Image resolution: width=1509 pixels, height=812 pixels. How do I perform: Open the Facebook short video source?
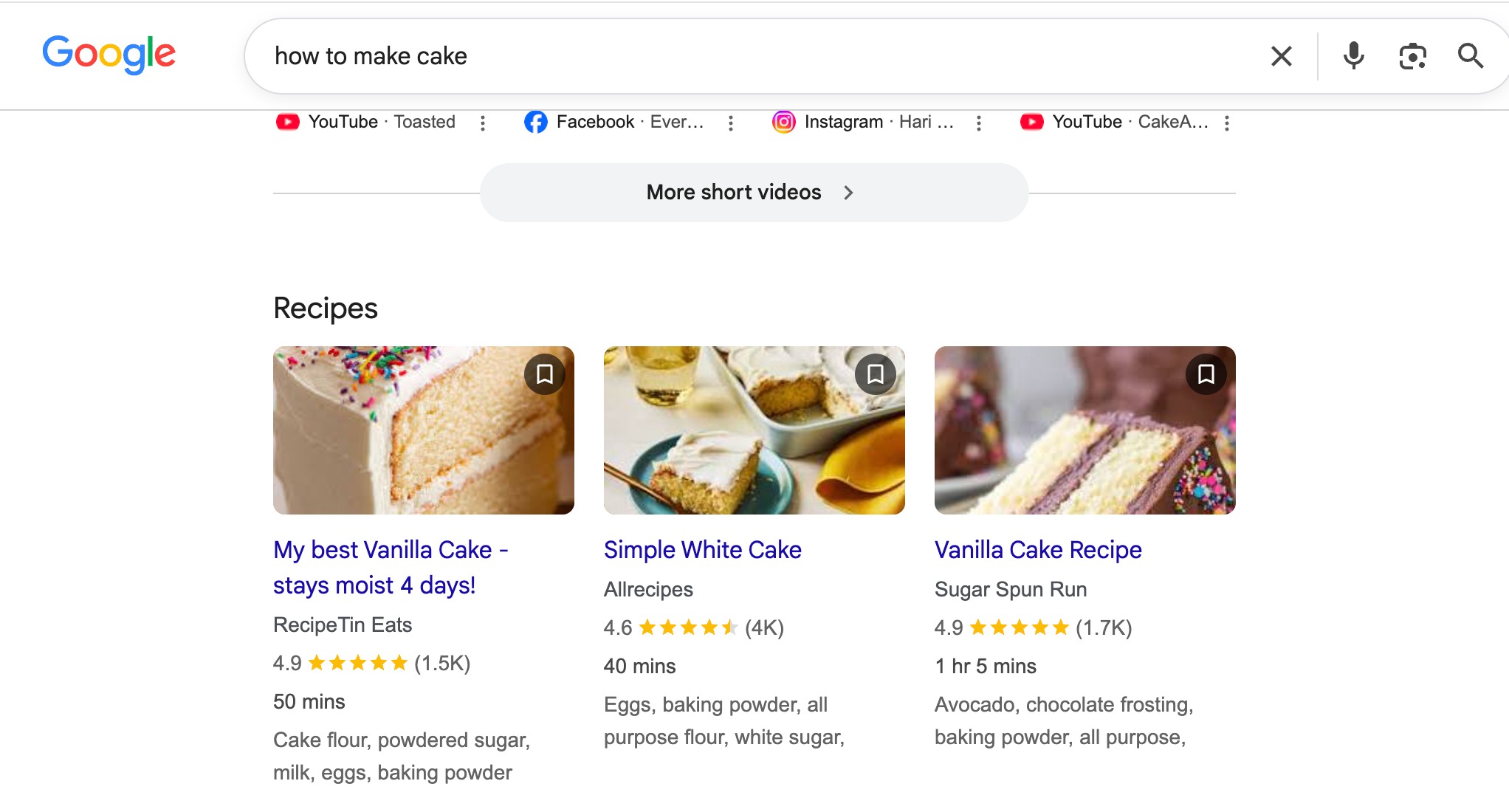(613, 122)
